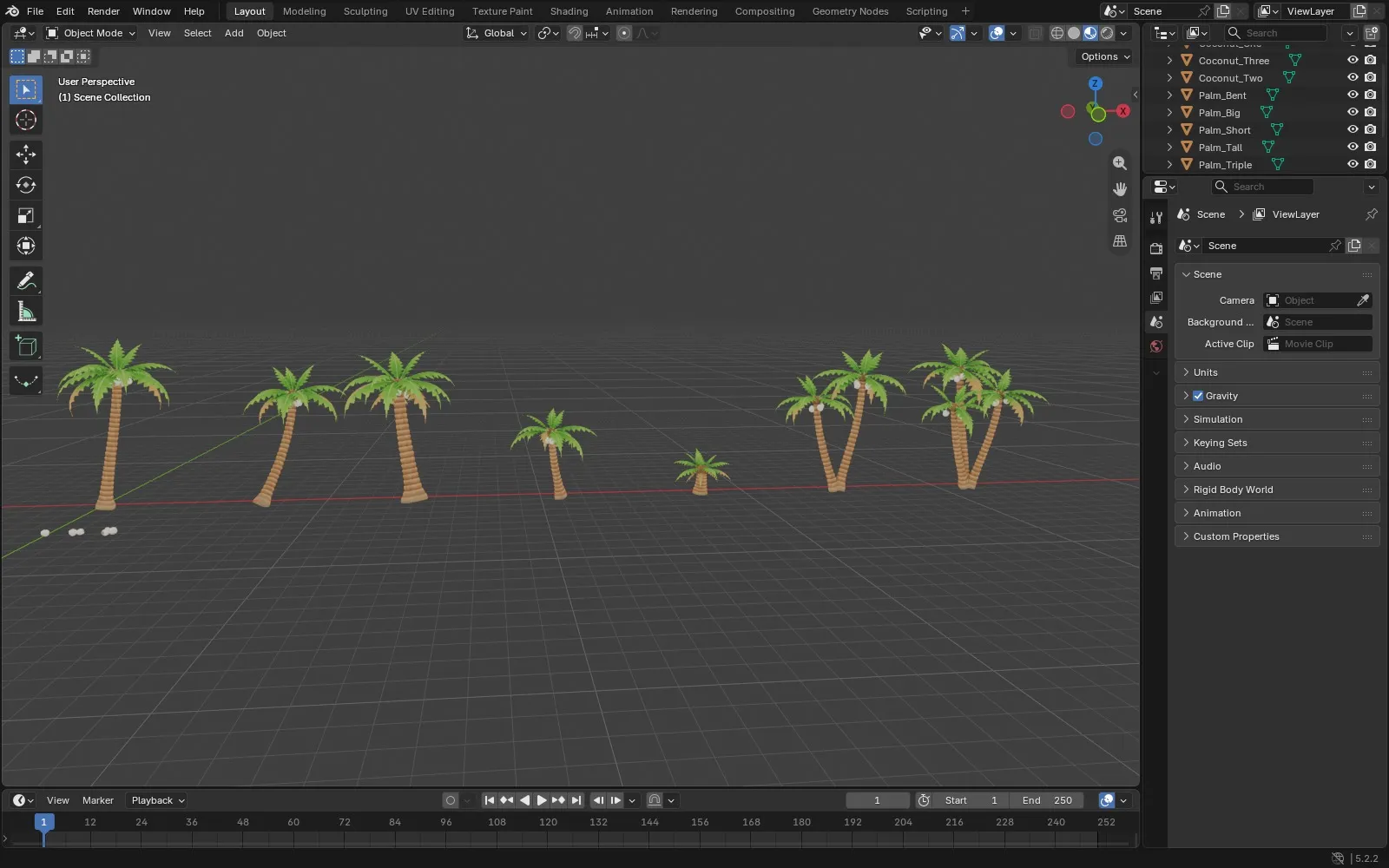Open the Output properties tab icon

point(1156,273)
